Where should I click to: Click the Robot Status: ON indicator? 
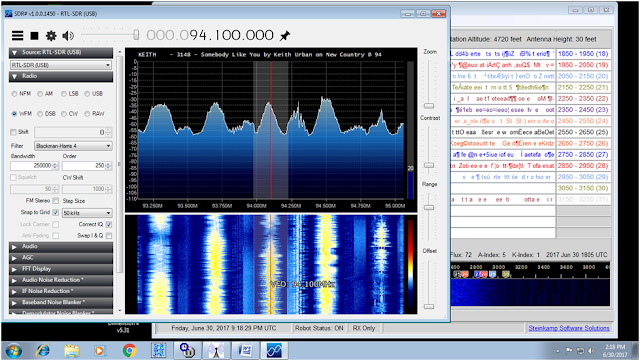pos(319,328)
